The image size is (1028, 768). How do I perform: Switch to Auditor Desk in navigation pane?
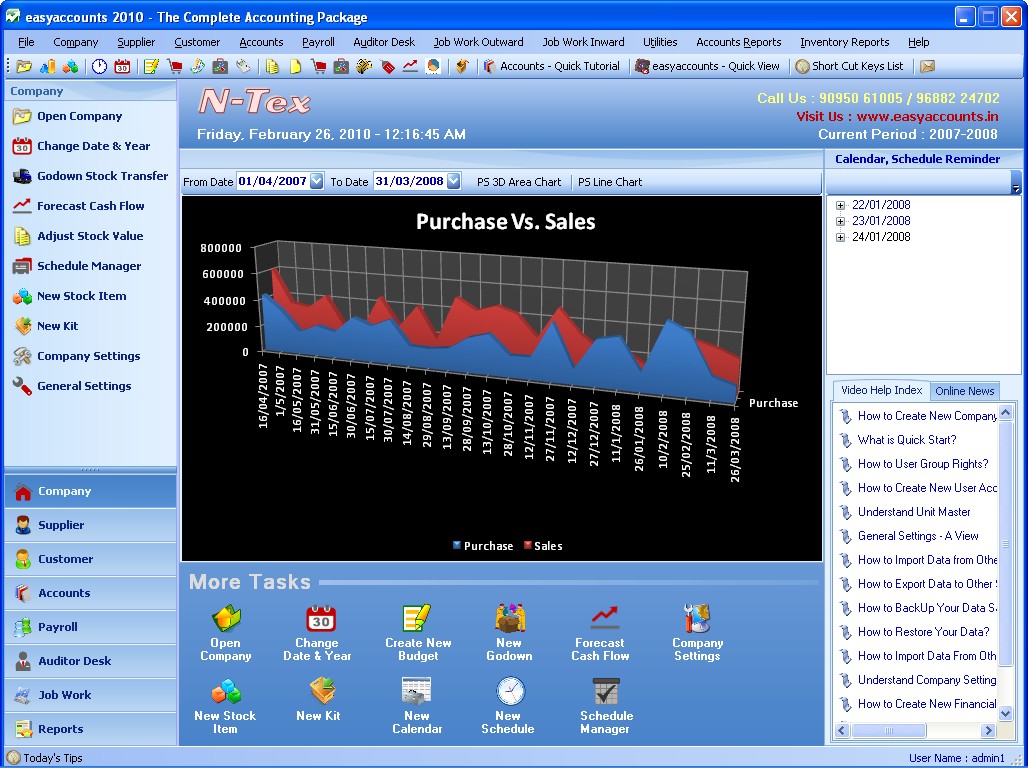point(90,661)
